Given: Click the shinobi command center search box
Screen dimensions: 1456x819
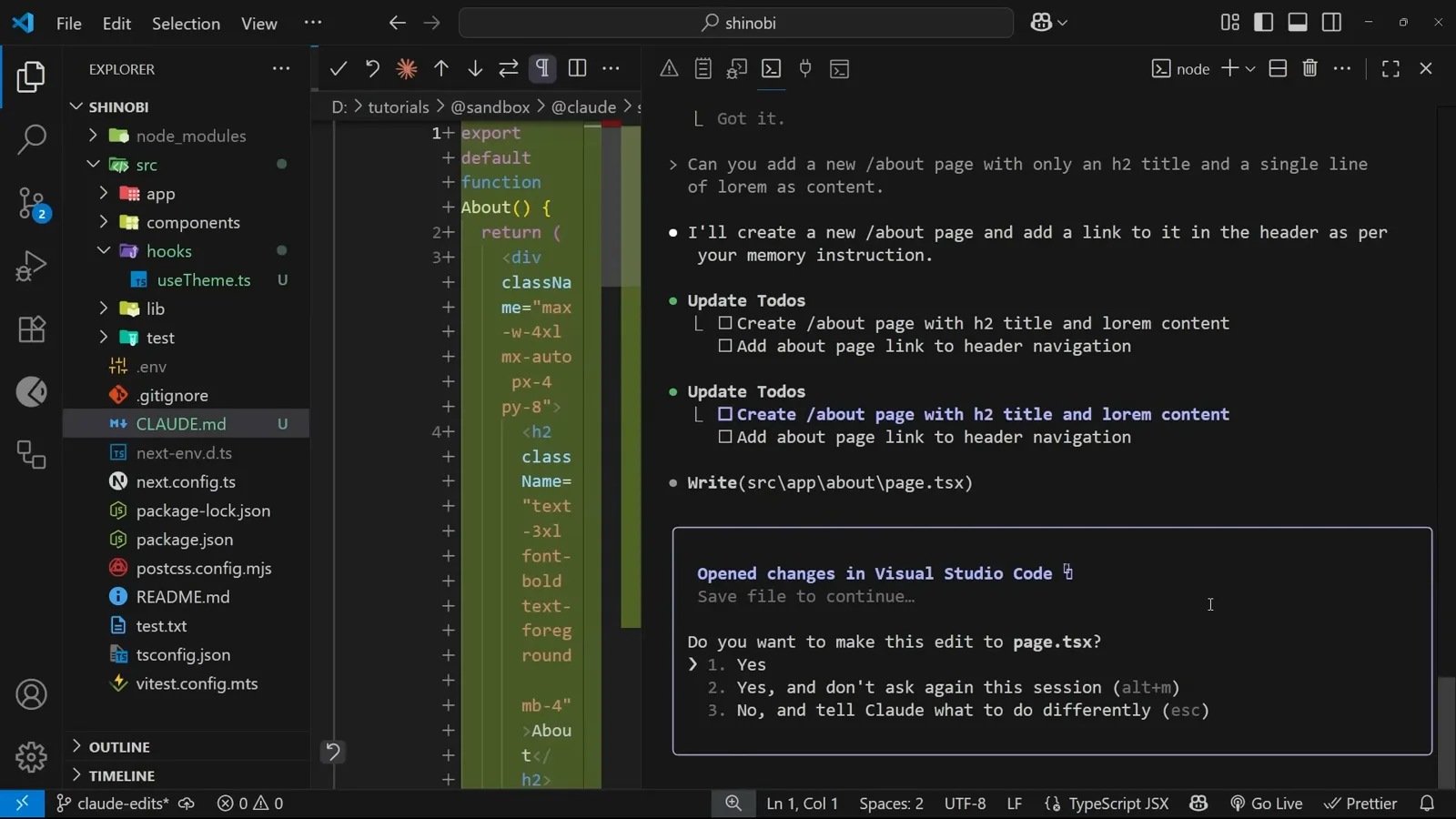Looking at the screenshot, I should tap(736, 23).
